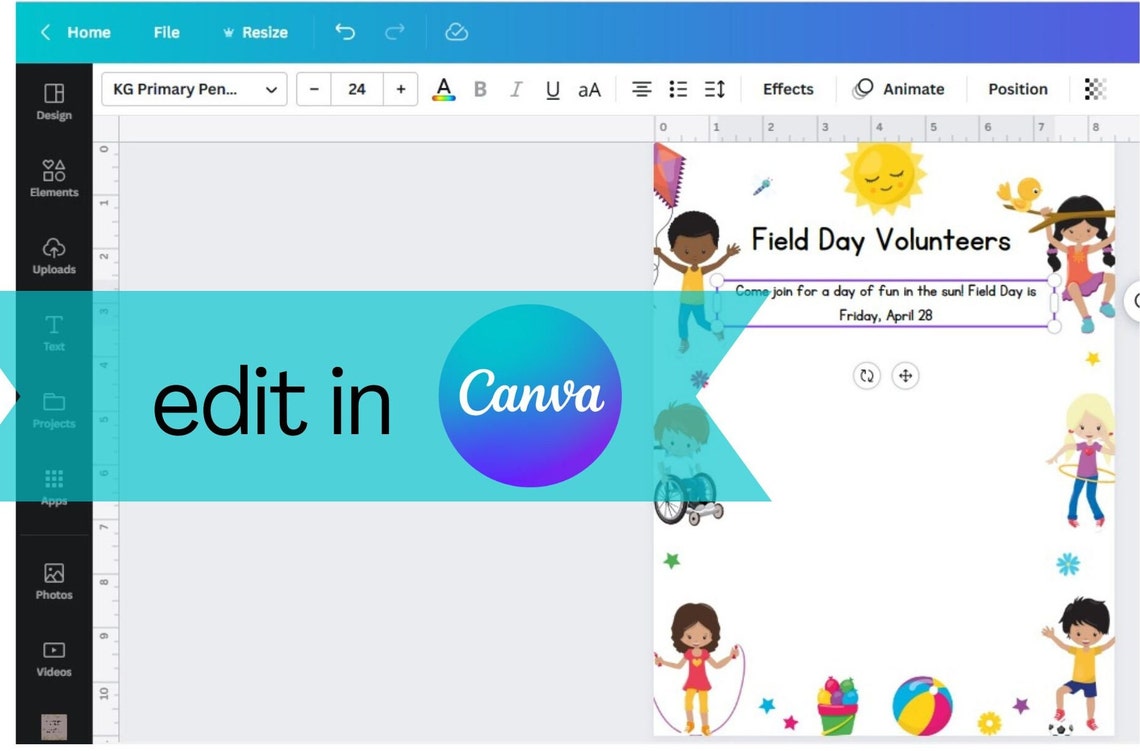
Task: Click the font size field showing 24
Action: [x=357, y=89]
